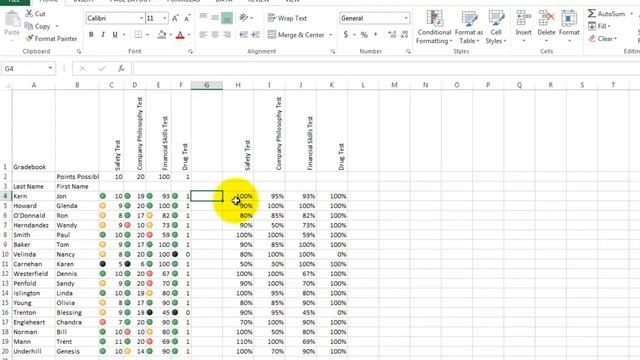Click the Borders grid icon
The image size is (640, 360).
(138, 35)
